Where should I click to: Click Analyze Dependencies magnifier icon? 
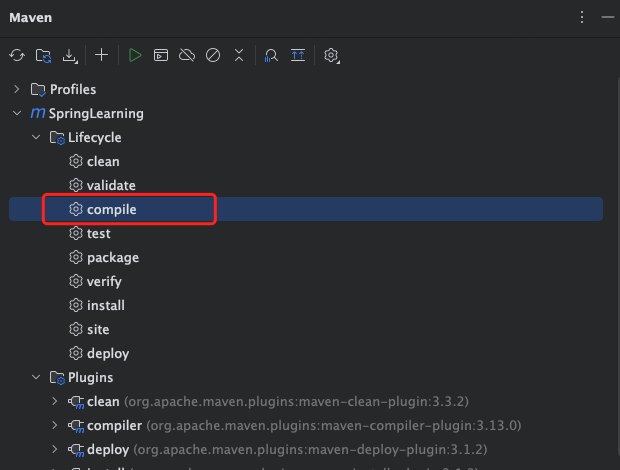[271, 55]
